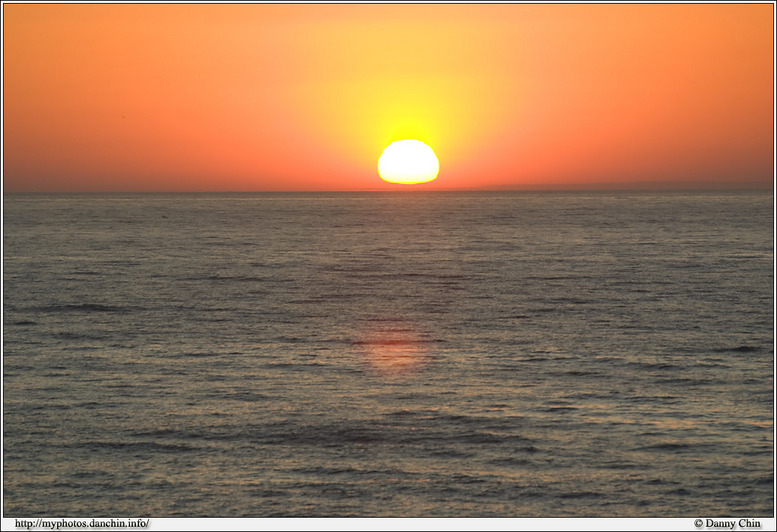The width and height of the screenshot is (777, 532).
Task: Click the orange sky in the top-left corner
Action: [x=40, y=30]
